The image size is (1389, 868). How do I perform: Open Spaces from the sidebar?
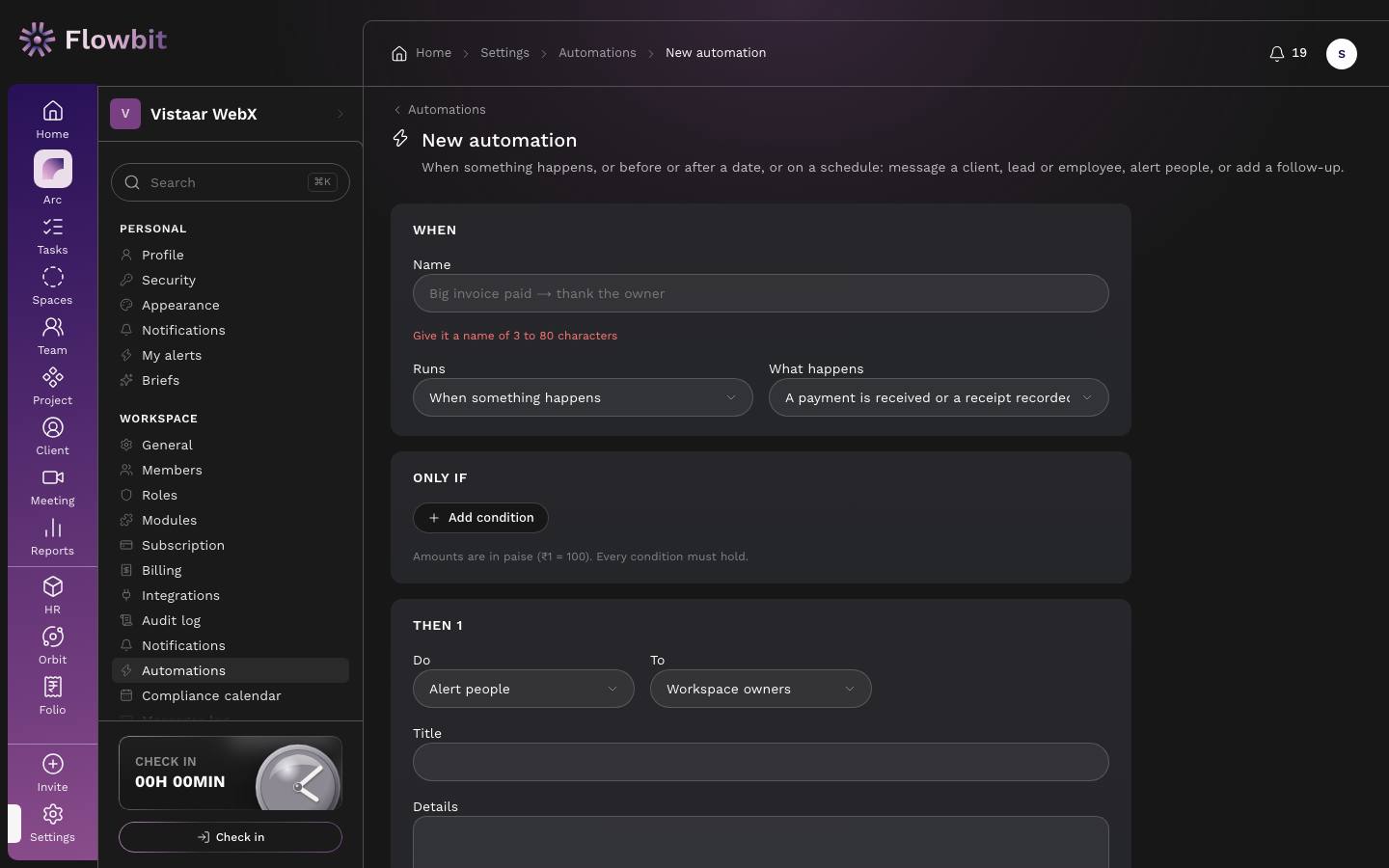[52, 286]
